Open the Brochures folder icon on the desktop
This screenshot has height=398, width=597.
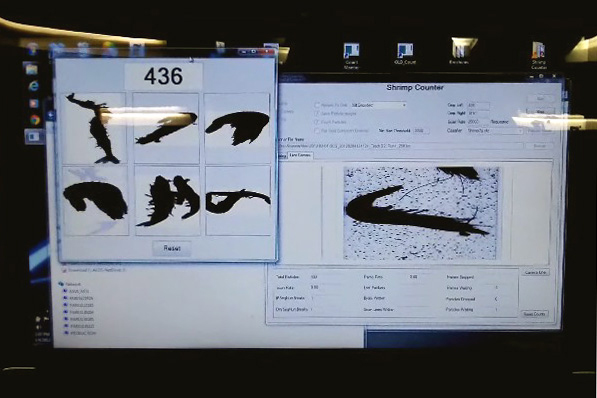click(x=460, y=52)
